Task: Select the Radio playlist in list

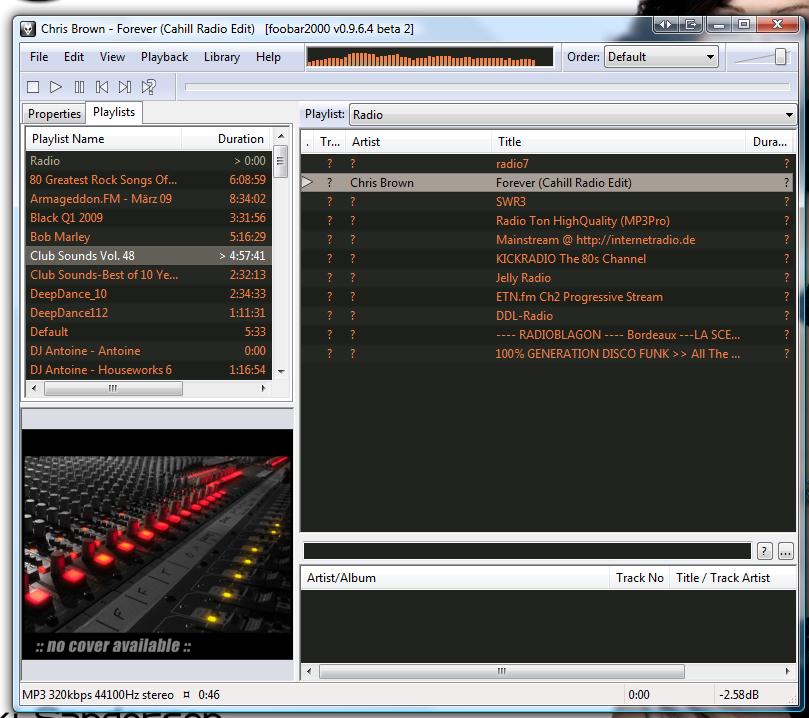Action: [x=149, y=161]
